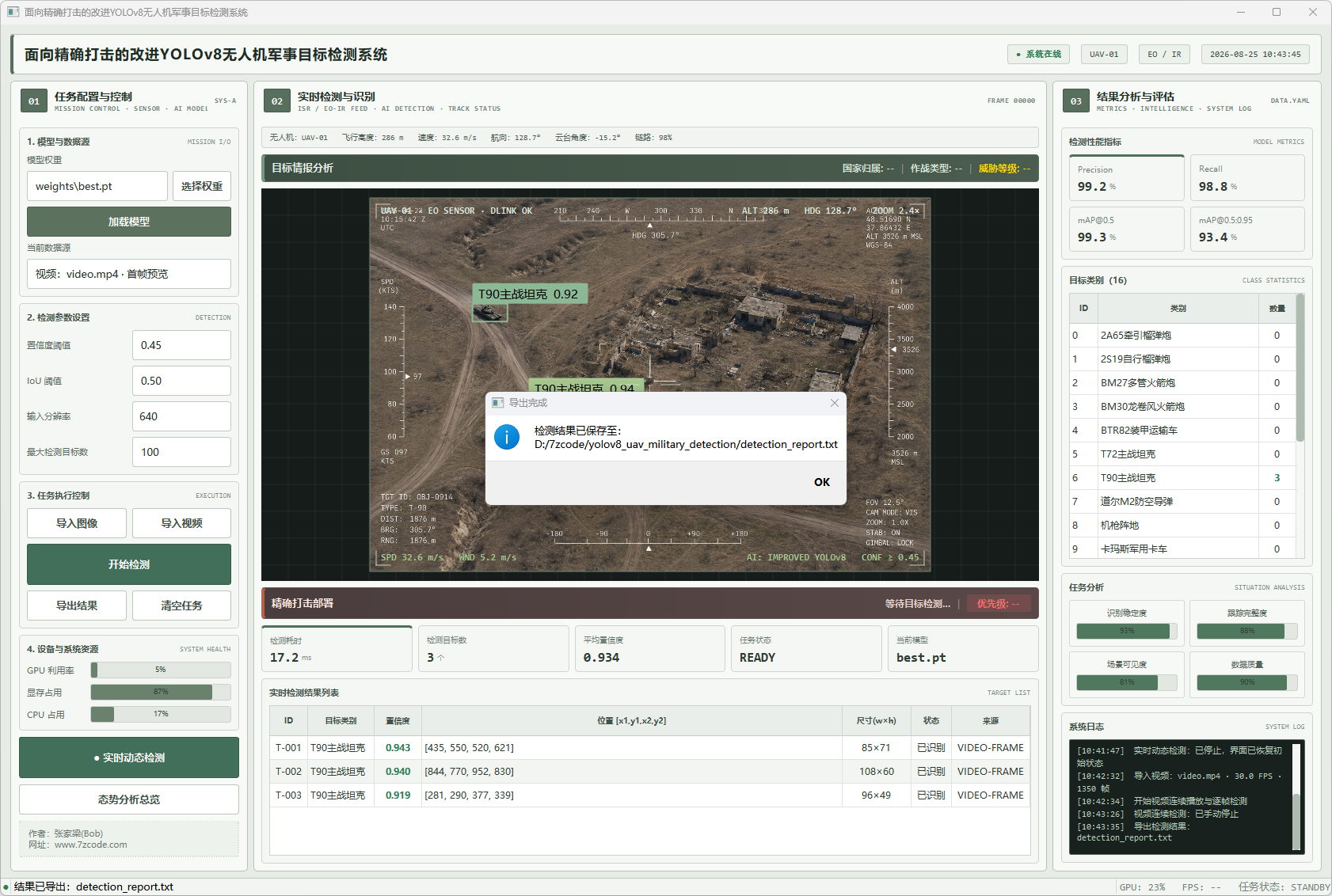Screen dimensions: 1332x896
Task: Select class row T72主战坦克
Action: [1182, 454]
